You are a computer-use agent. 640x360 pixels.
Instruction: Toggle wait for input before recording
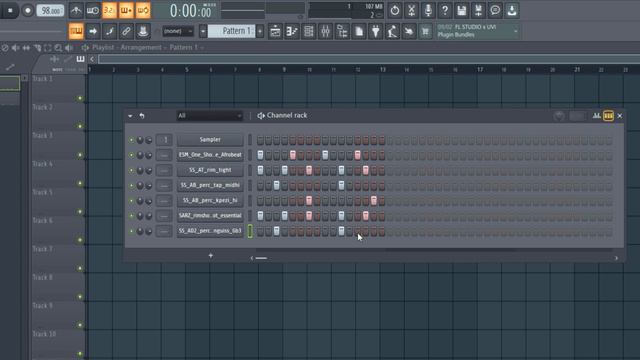tap(93, 11)
